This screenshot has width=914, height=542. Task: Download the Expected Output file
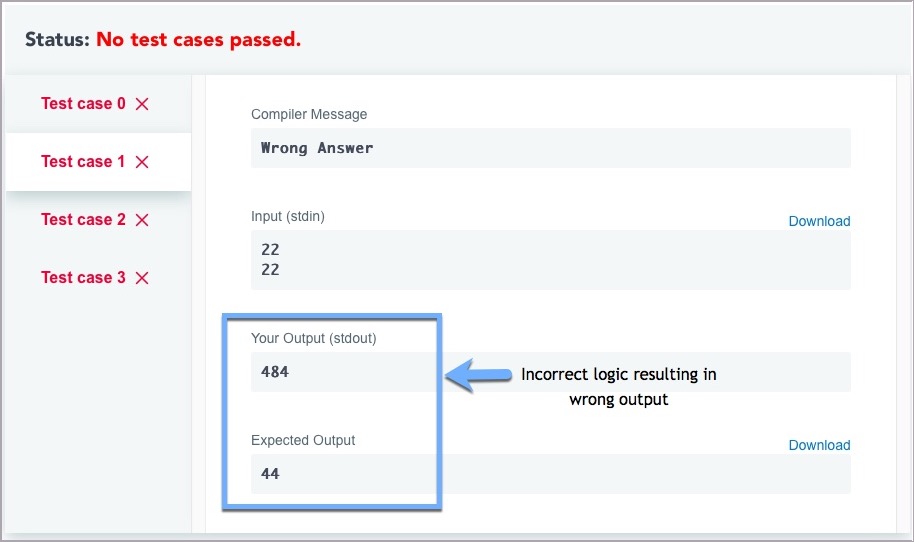(819, 445)
